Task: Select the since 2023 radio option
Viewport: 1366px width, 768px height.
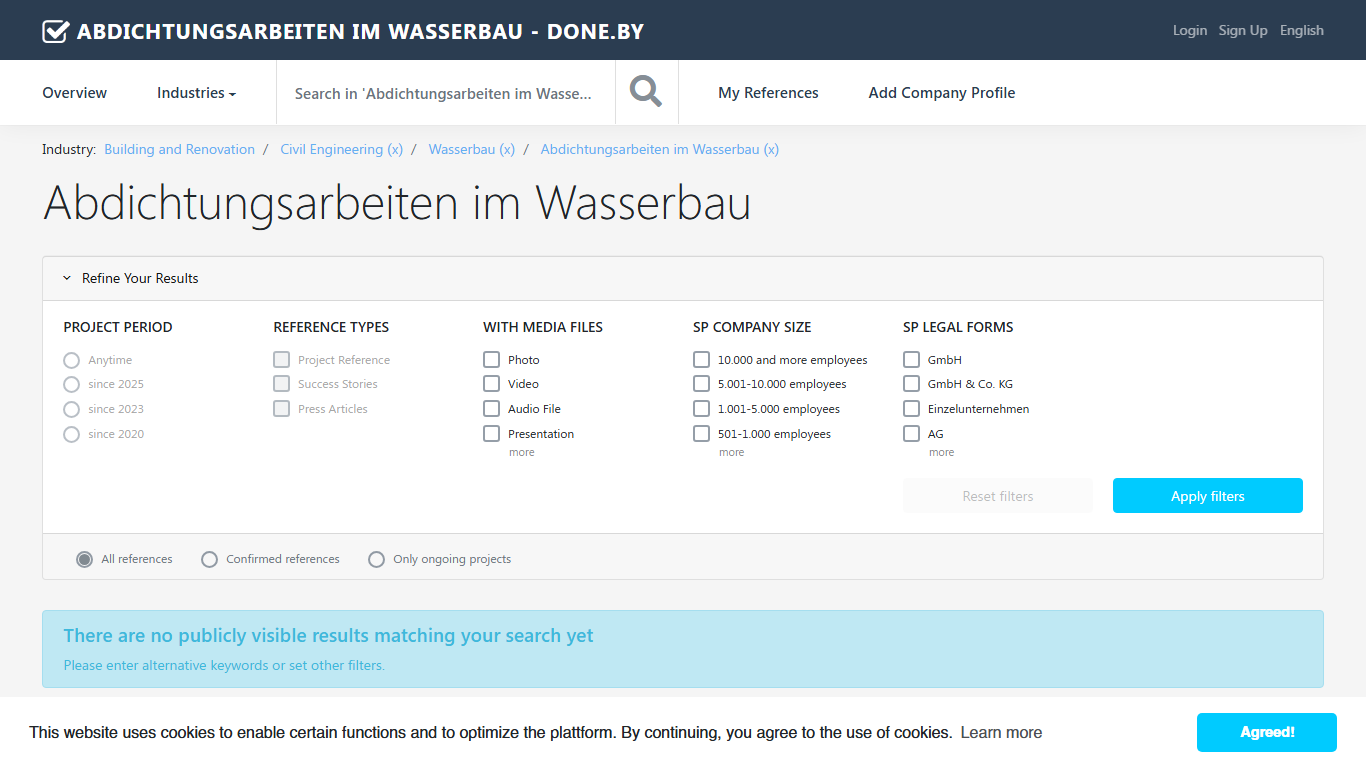Action: point(71,409)
